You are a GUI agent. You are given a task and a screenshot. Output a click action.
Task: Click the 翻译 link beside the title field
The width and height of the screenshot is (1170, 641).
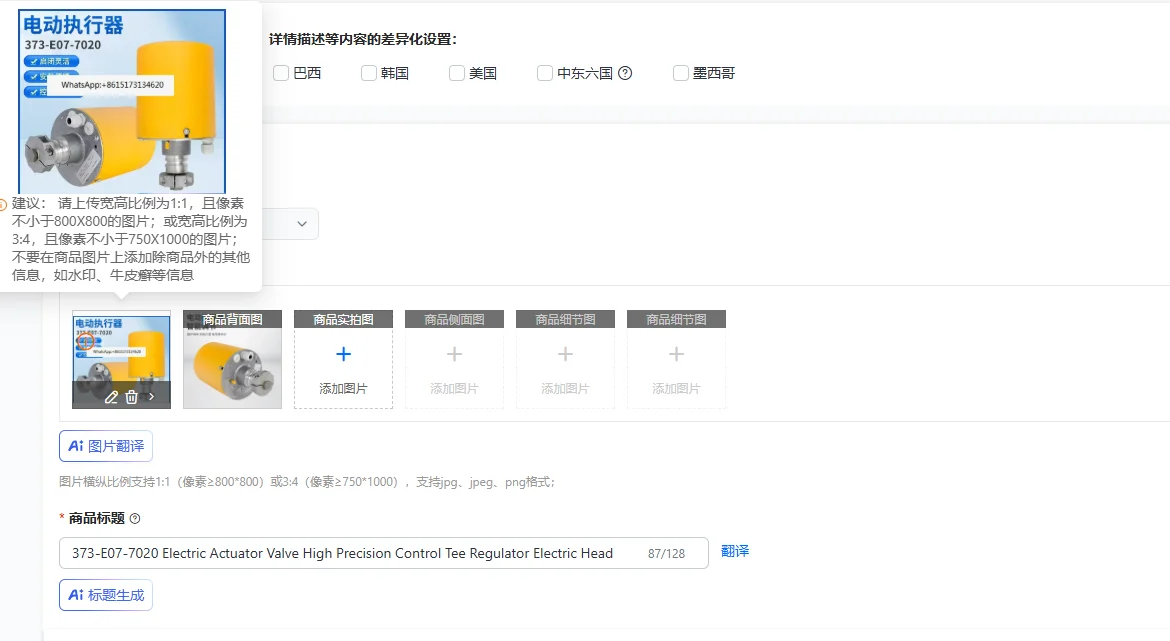pos(735,552)
